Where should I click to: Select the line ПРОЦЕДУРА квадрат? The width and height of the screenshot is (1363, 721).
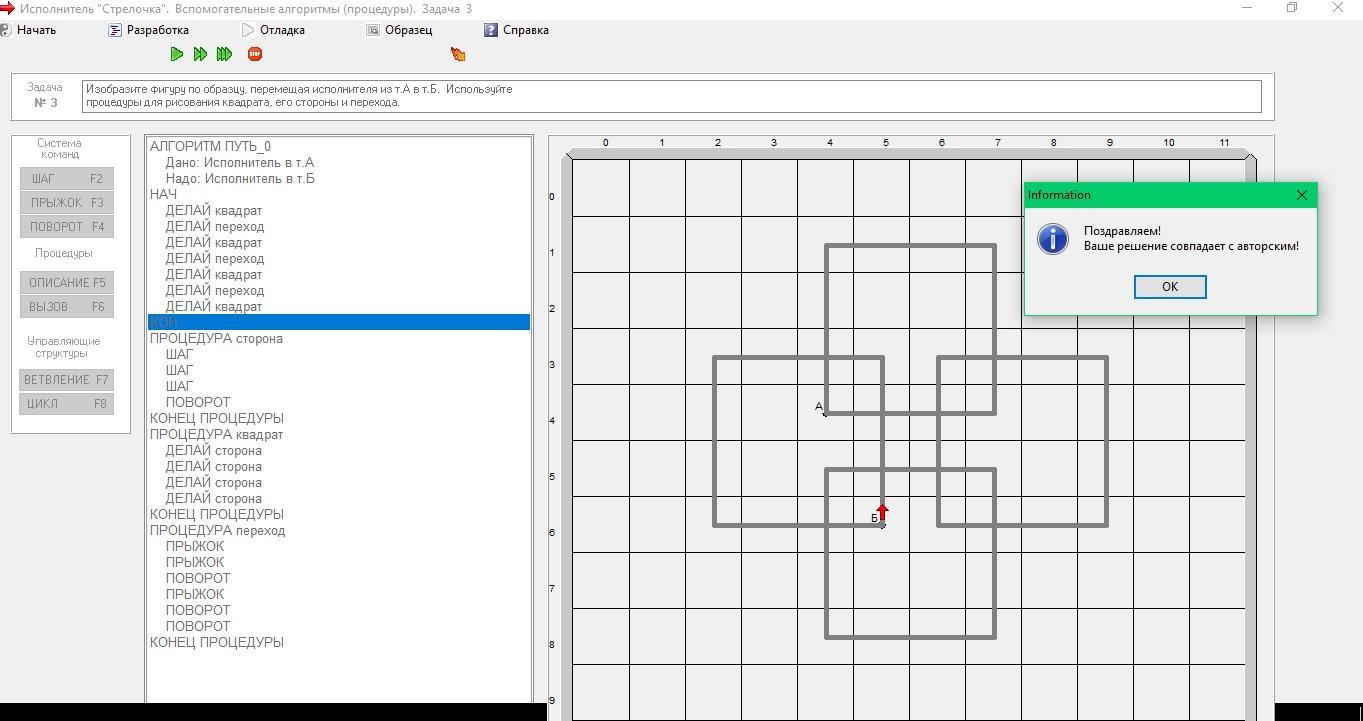216,434
